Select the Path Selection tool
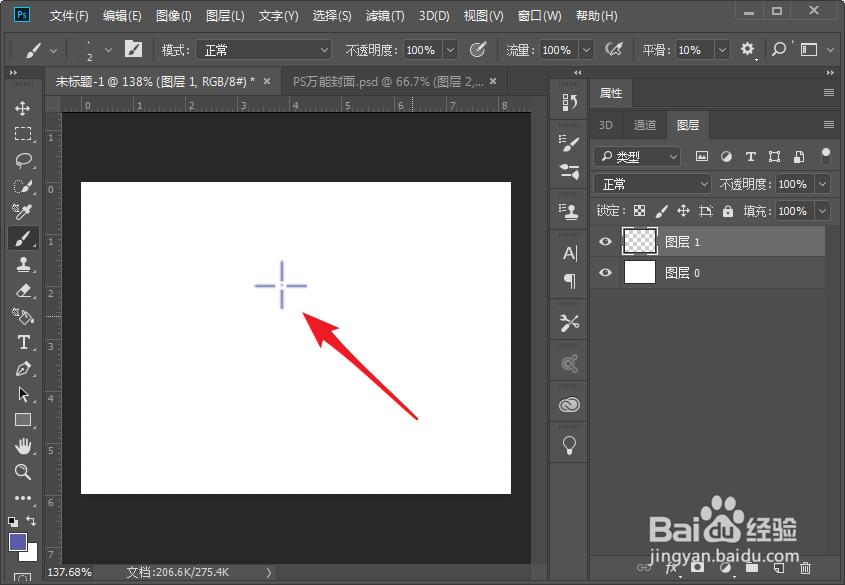The height and width of the screenshot is (585, 845). [x=23, y=394]
